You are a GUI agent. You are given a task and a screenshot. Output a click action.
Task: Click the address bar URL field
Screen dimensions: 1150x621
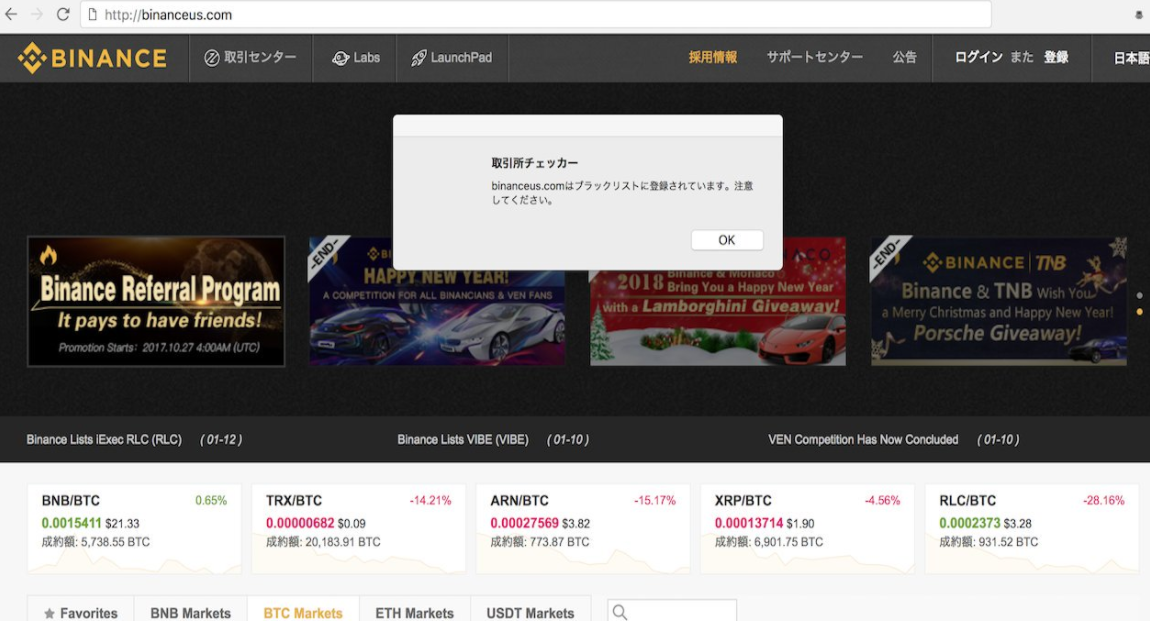point(536,15)
